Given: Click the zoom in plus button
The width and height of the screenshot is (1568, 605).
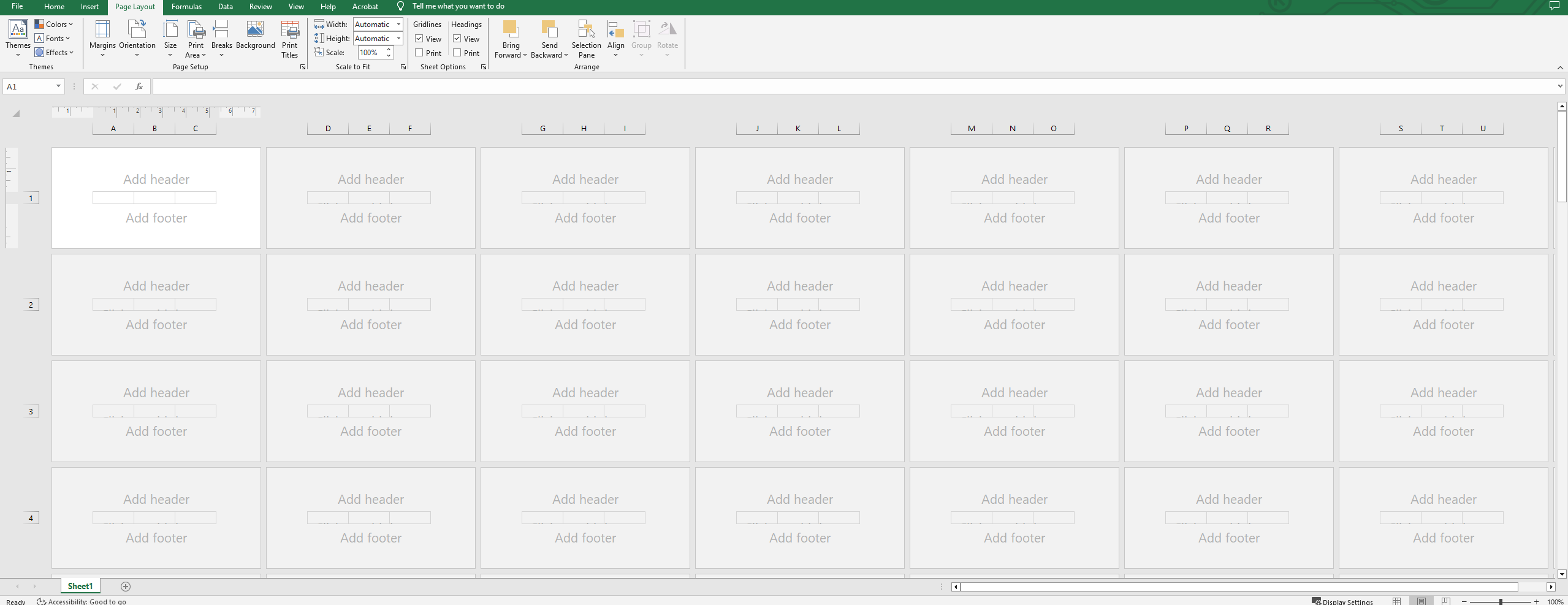Looking at the screenshot, I should click(1536, 602).
